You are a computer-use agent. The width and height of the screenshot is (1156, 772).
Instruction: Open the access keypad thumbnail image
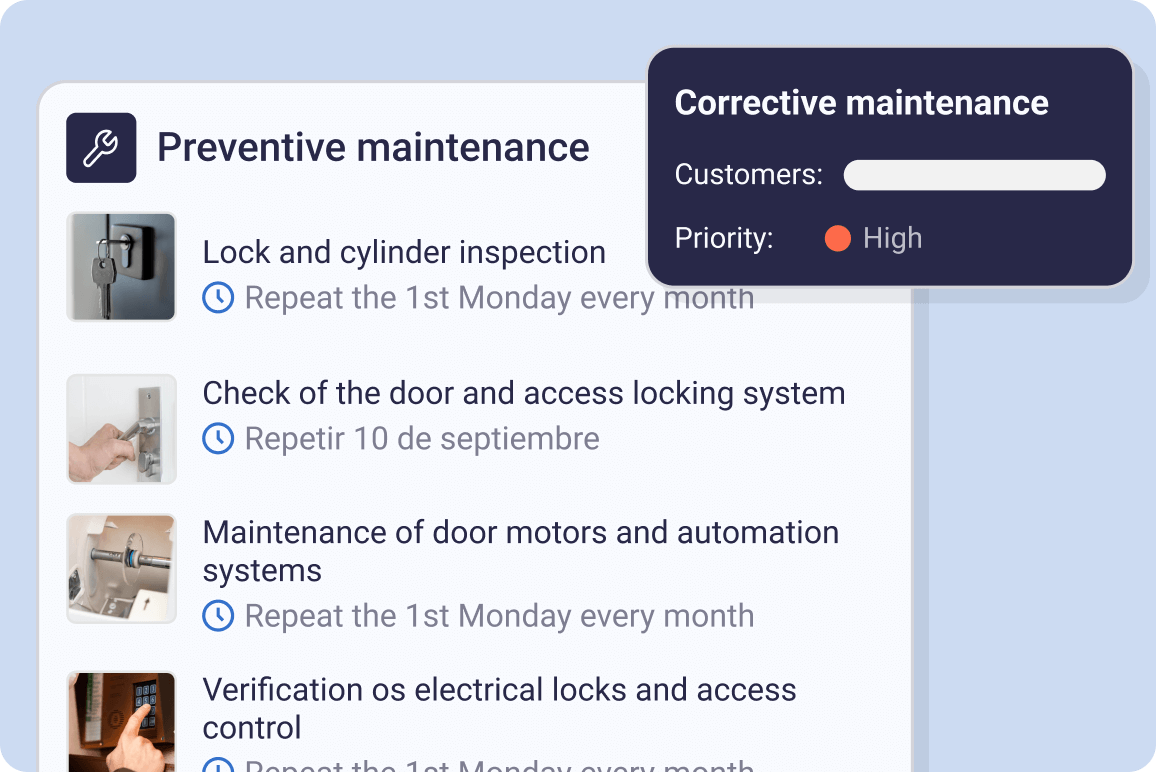(121, 720)
